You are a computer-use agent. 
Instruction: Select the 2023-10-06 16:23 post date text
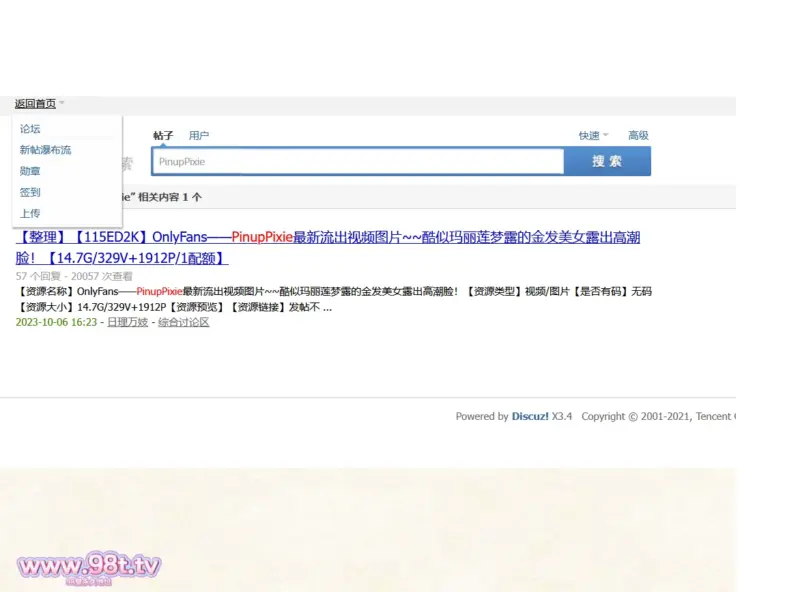tap(56, 323)
